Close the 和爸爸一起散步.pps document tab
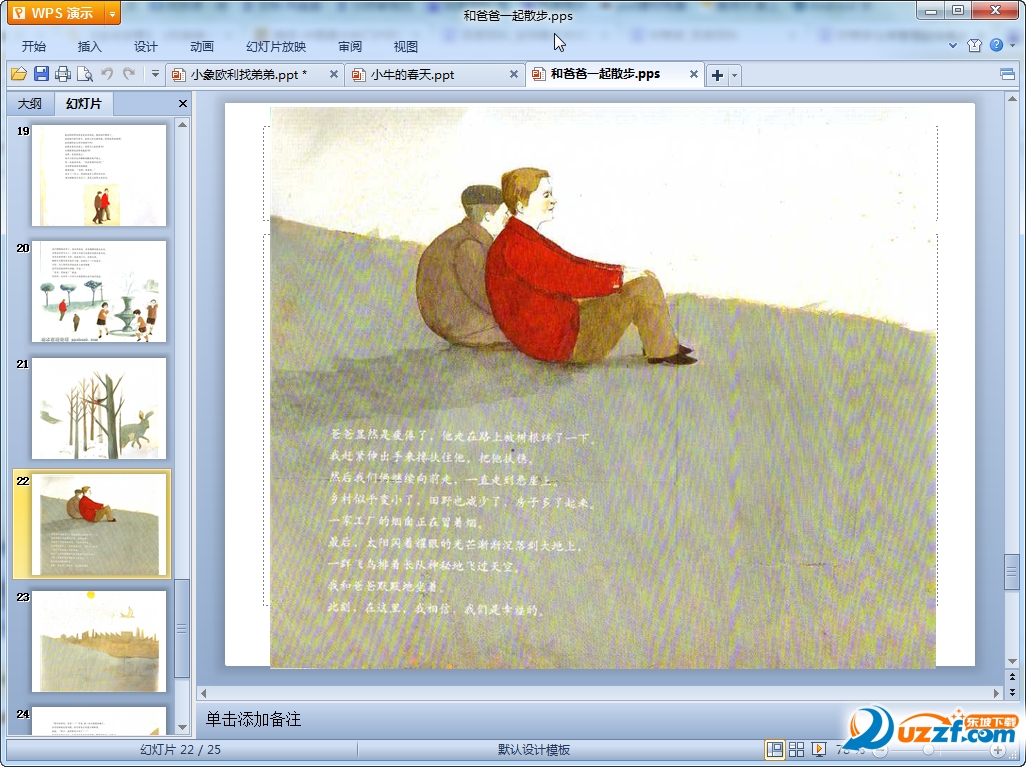 [x=694, y=74]
